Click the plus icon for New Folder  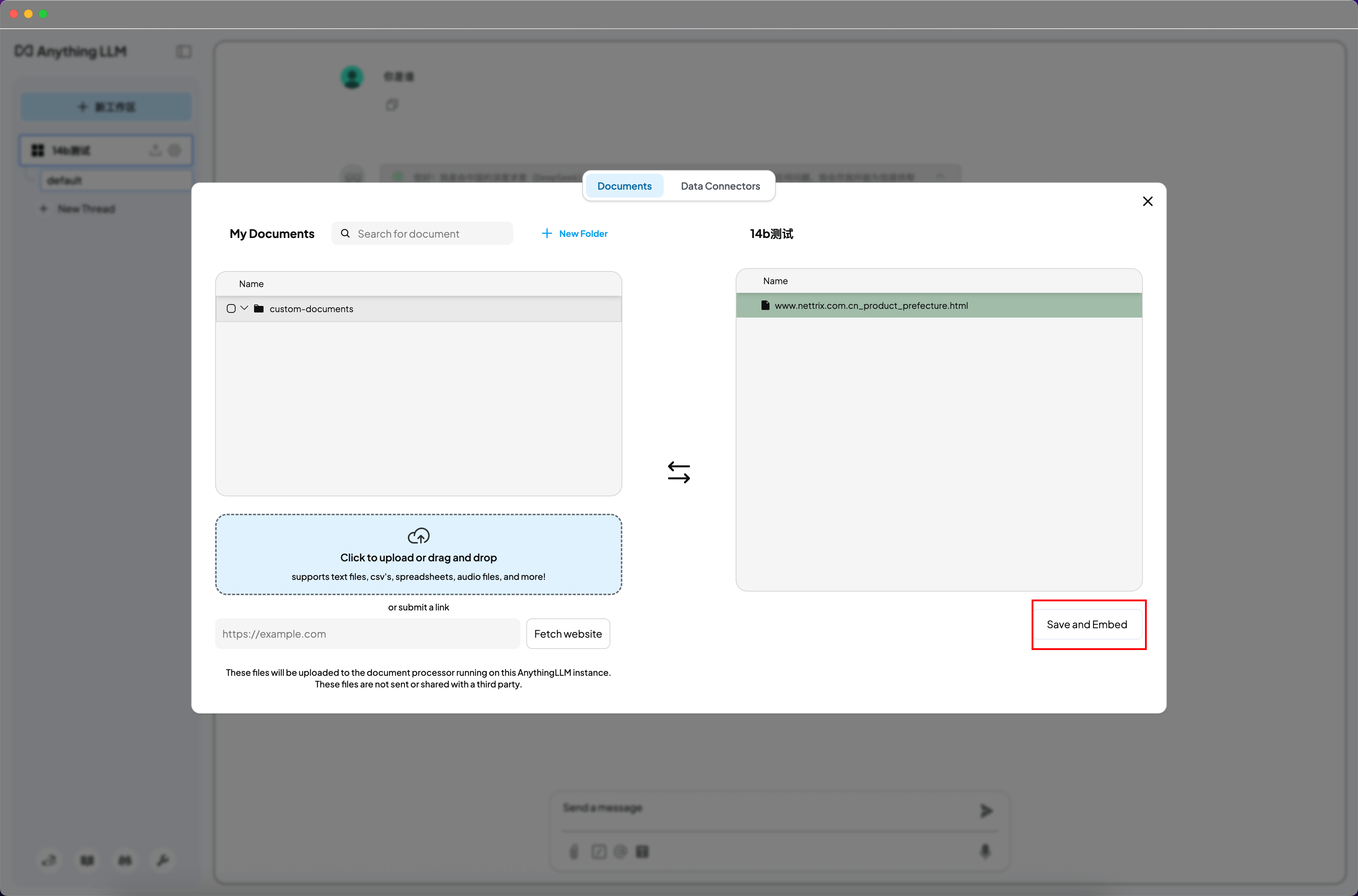[546, 233]
